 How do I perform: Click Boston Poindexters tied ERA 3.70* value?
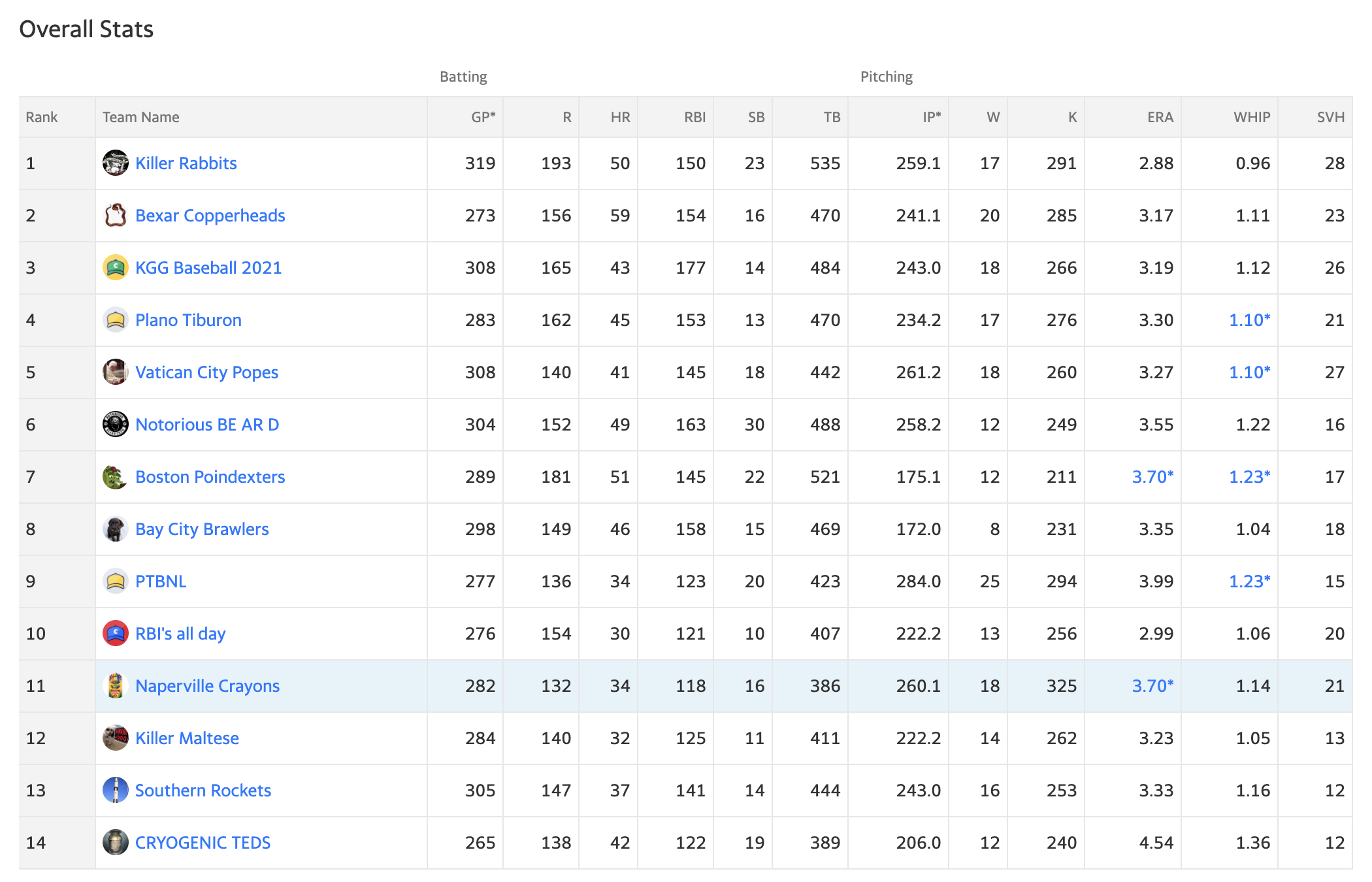point(1152,477)
